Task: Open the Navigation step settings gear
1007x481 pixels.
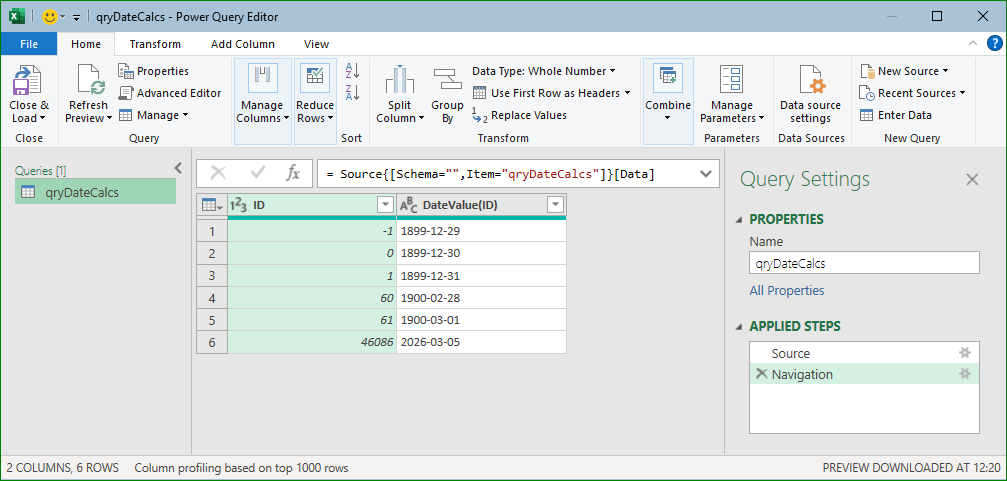Action: pos(964,374)
